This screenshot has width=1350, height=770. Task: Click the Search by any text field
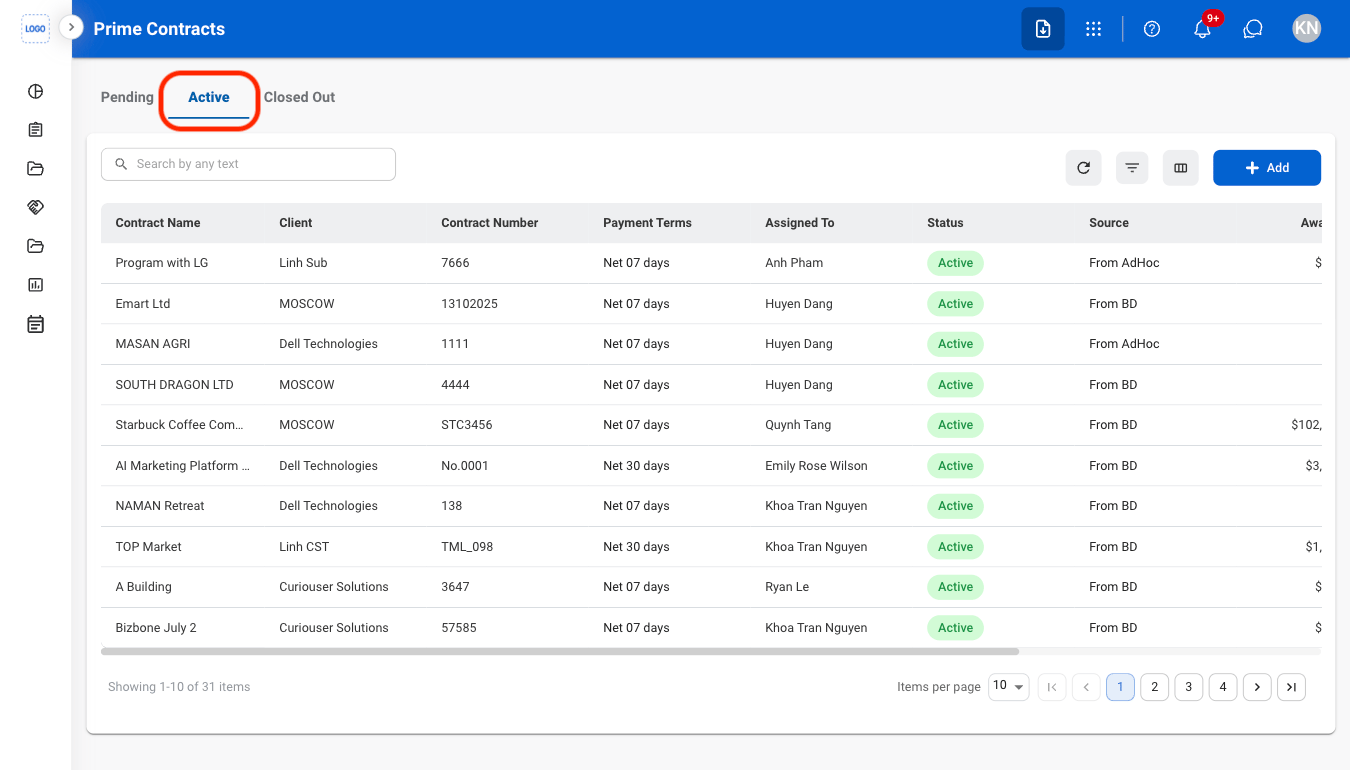tap(248, 164)
